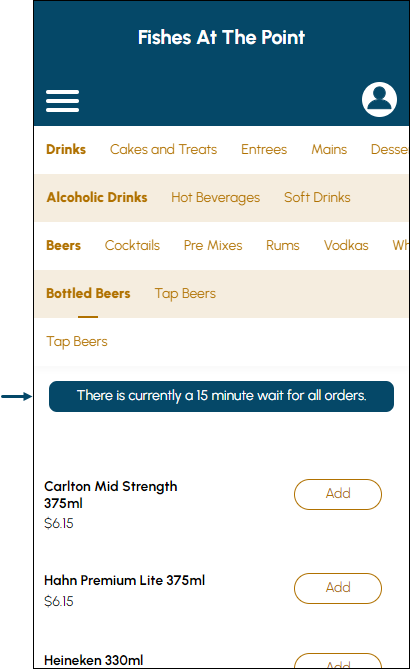Show the Cocktails list
The width and height of the screenshot is (410, 669).
point(132,245)
